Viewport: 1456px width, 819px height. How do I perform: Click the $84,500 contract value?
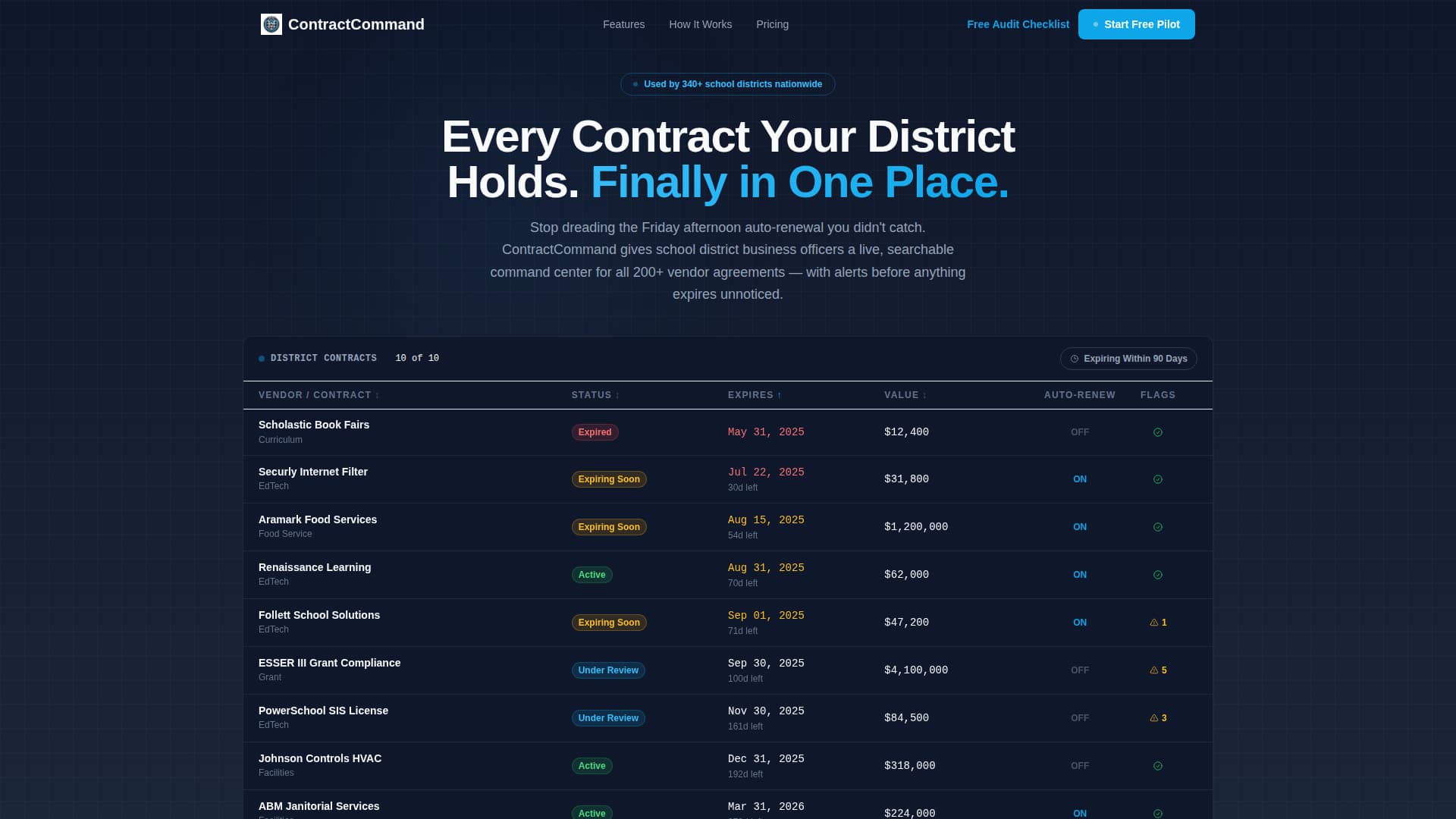(906, 718)
